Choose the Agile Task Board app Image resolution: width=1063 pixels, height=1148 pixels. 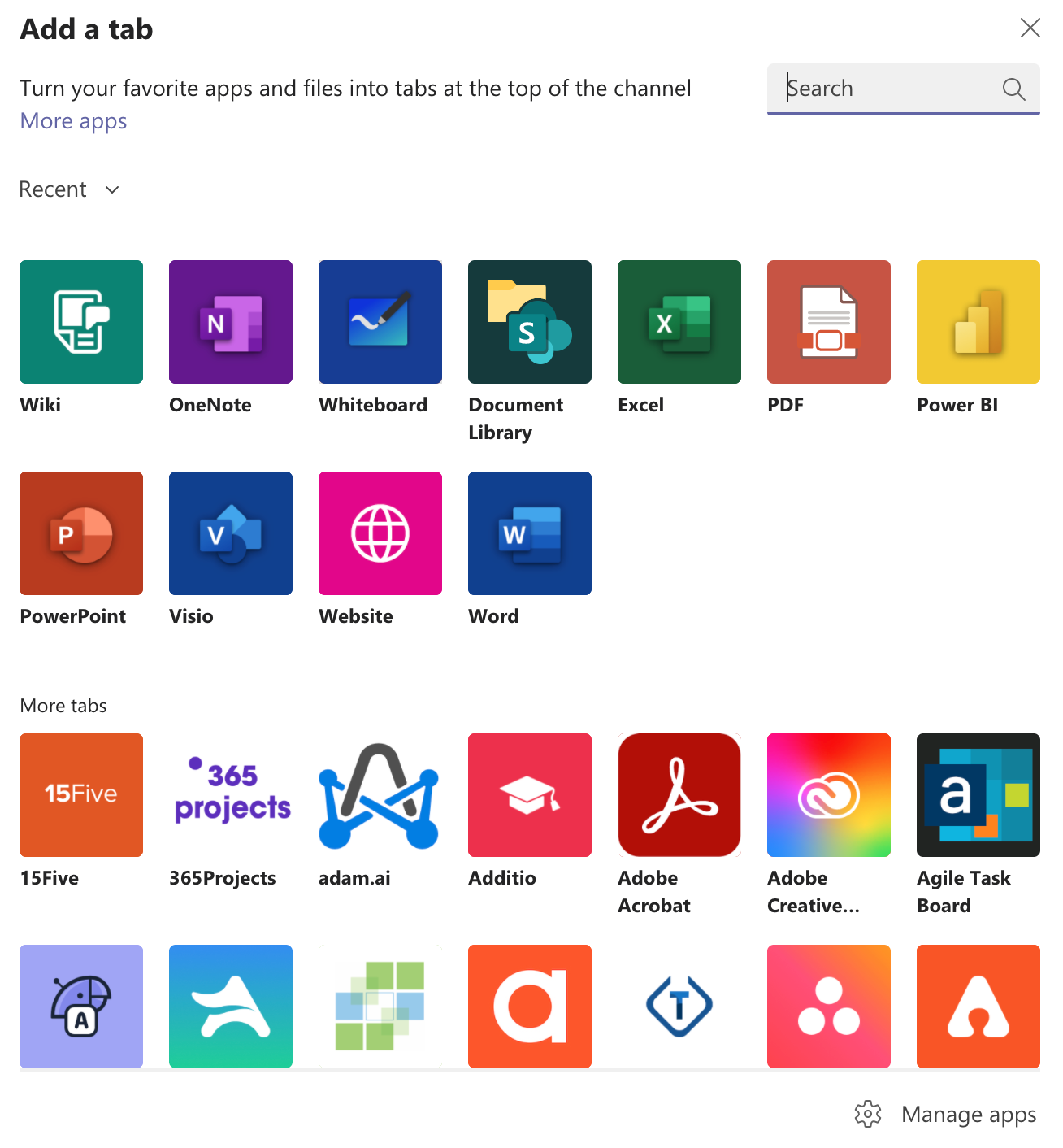click(978, 795)
